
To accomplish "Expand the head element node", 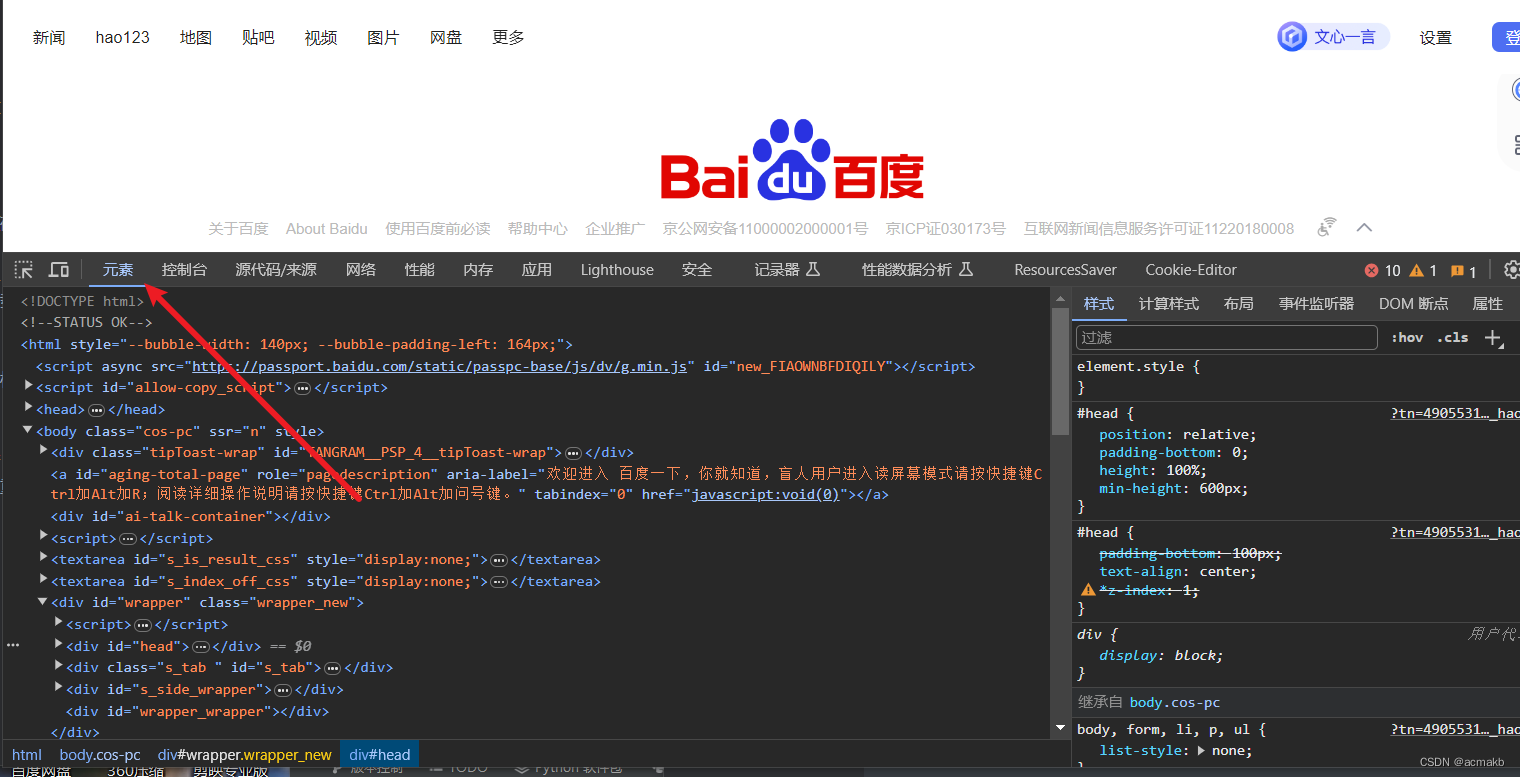I will 29,408.
